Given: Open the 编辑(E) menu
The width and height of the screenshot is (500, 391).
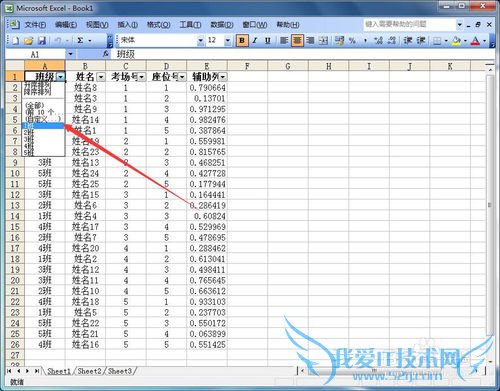Looking at the screenshot, I should (66, 25).
